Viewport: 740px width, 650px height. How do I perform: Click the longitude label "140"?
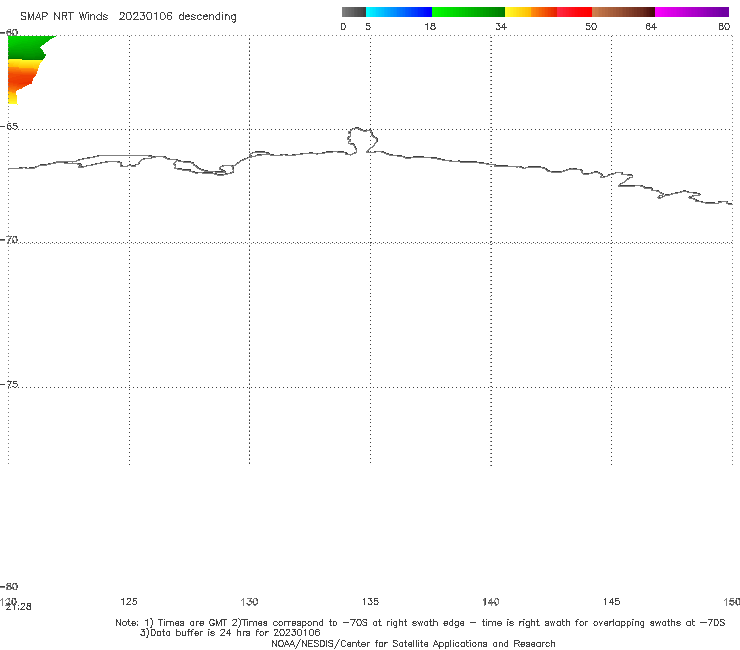point(491,601)
